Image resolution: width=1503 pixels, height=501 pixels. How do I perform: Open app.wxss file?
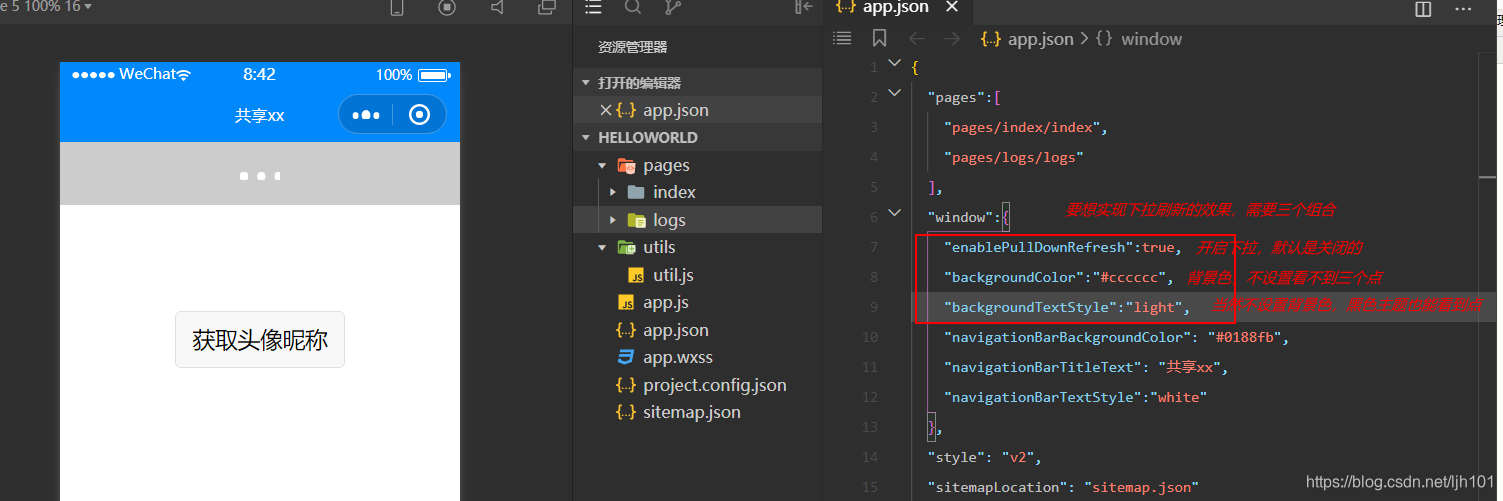[678, 357]
